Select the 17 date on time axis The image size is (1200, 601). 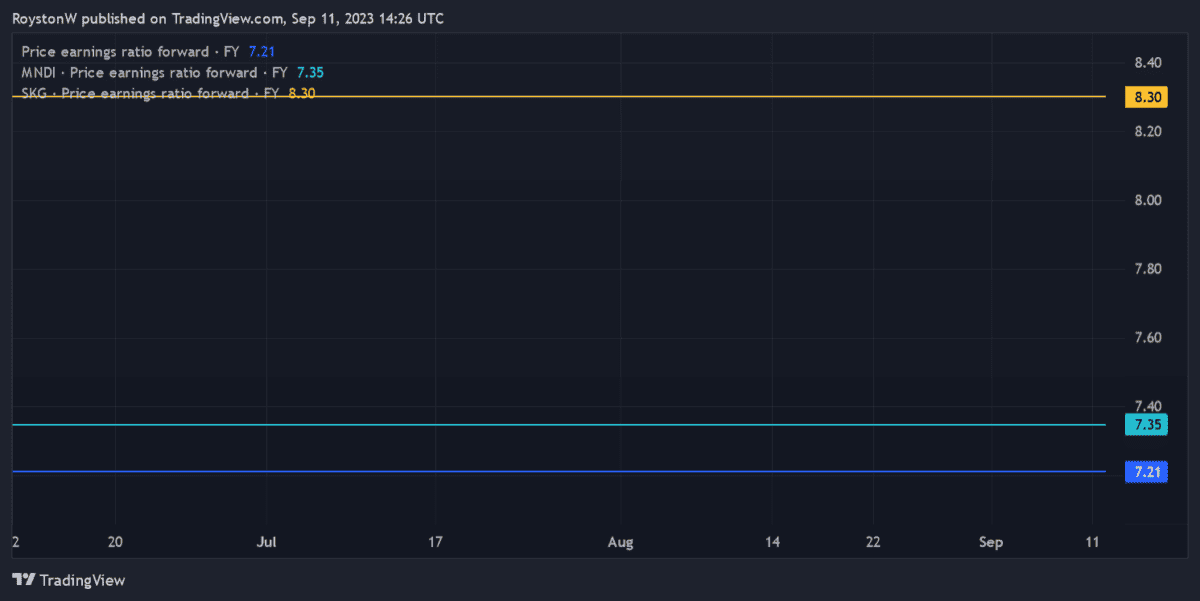[x=435, y=542]
